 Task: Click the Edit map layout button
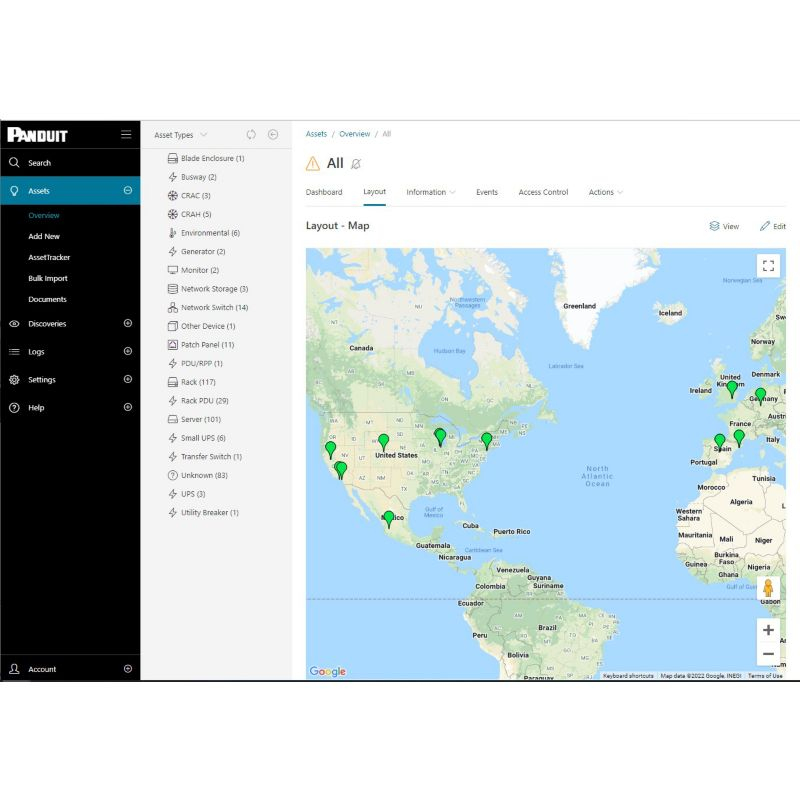[x=772, y=227]
